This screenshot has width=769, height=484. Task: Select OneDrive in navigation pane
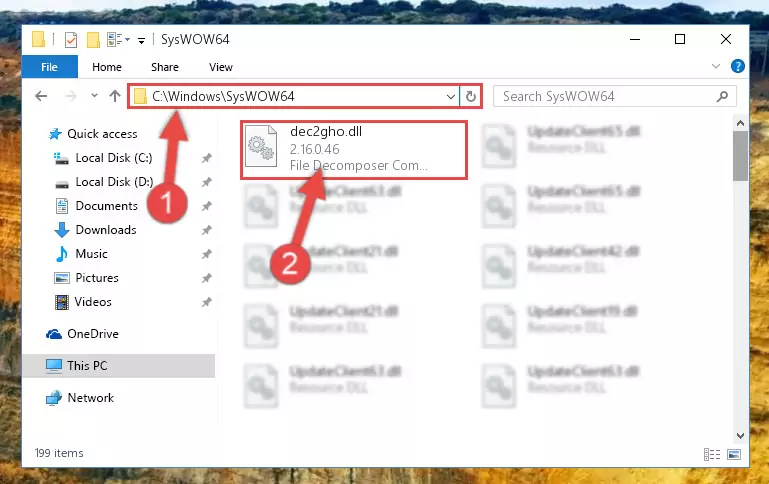click(93, 334)
